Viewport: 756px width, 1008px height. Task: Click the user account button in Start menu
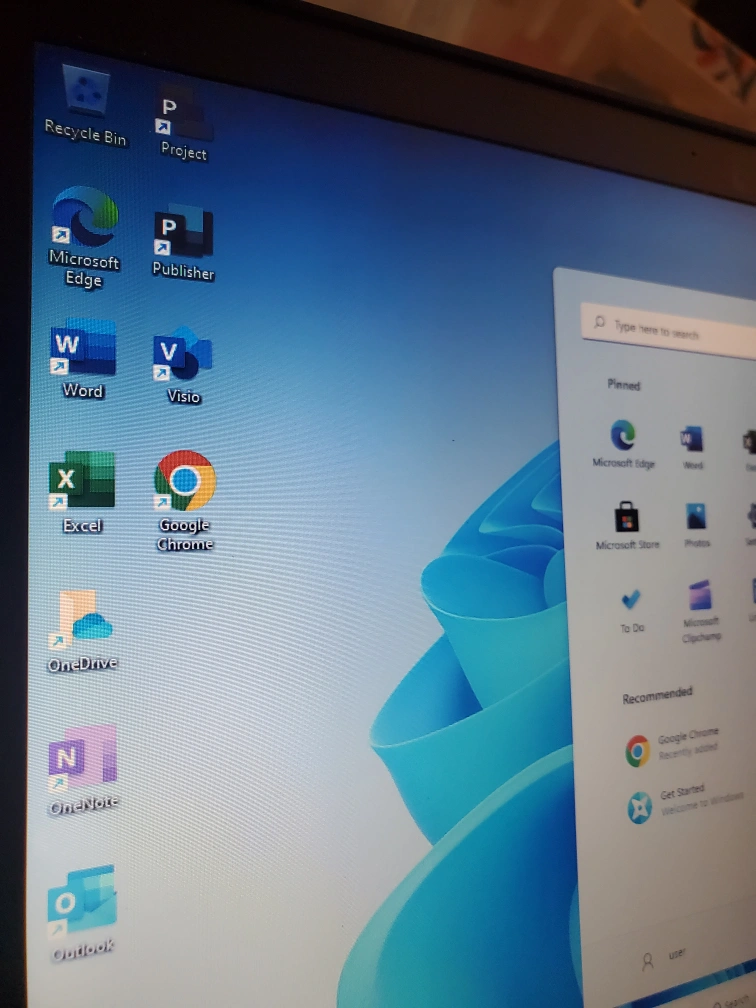coord(665,958)
